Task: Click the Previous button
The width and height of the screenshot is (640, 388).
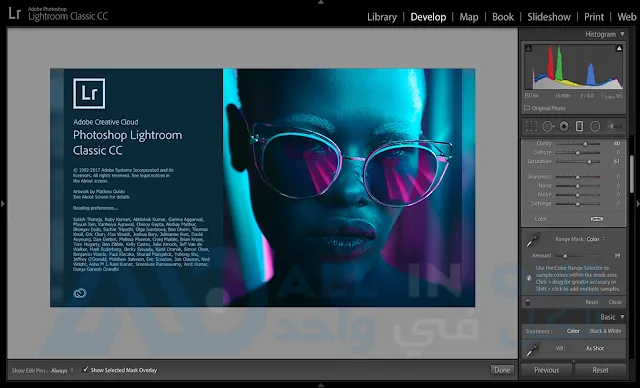Action: [x=547, y=370]
